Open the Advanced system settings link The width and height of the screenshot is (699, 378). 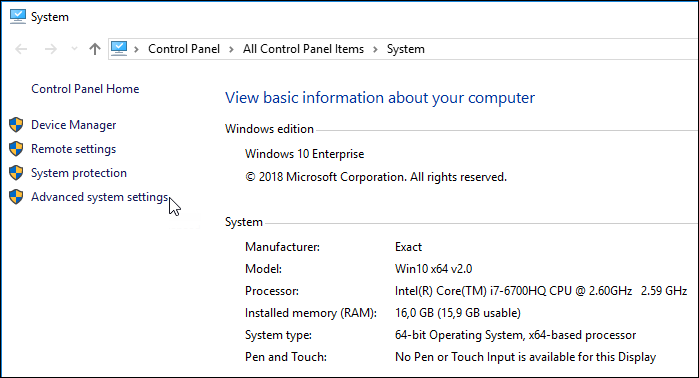coord(100,197)
